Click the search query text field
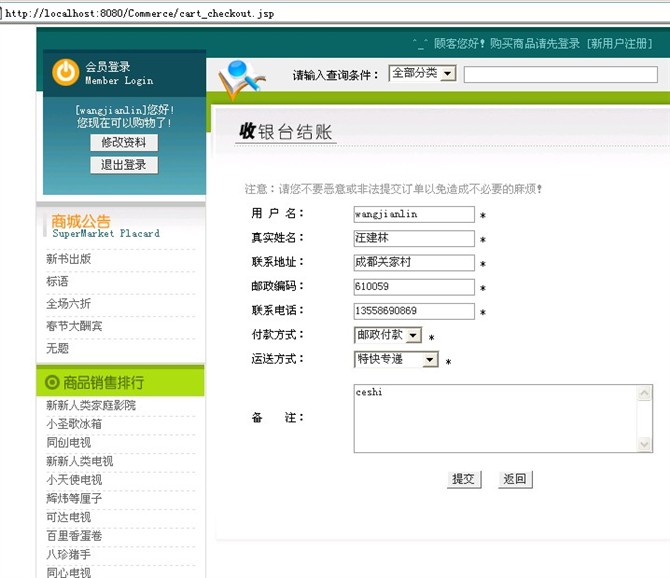 (561, 74)
